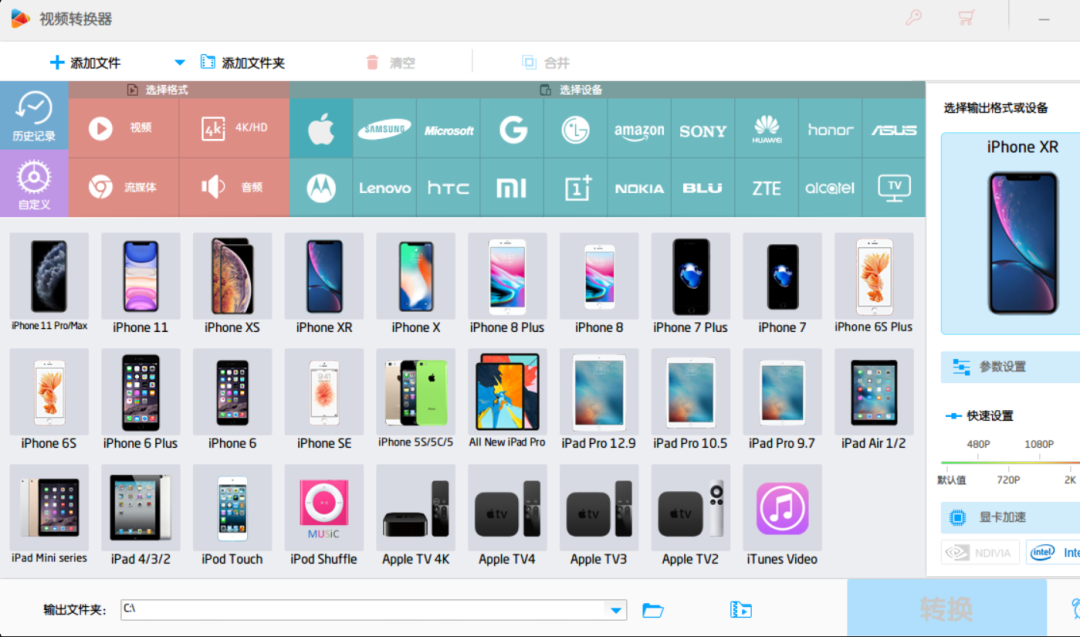Select the iPhone 11 preset
The image size is (1080, 637).
(141, 283)
